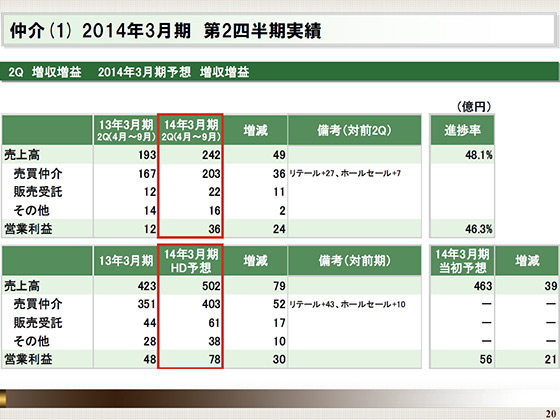Click initial forecast value 463
560x420 pixels.
point(483,286)
